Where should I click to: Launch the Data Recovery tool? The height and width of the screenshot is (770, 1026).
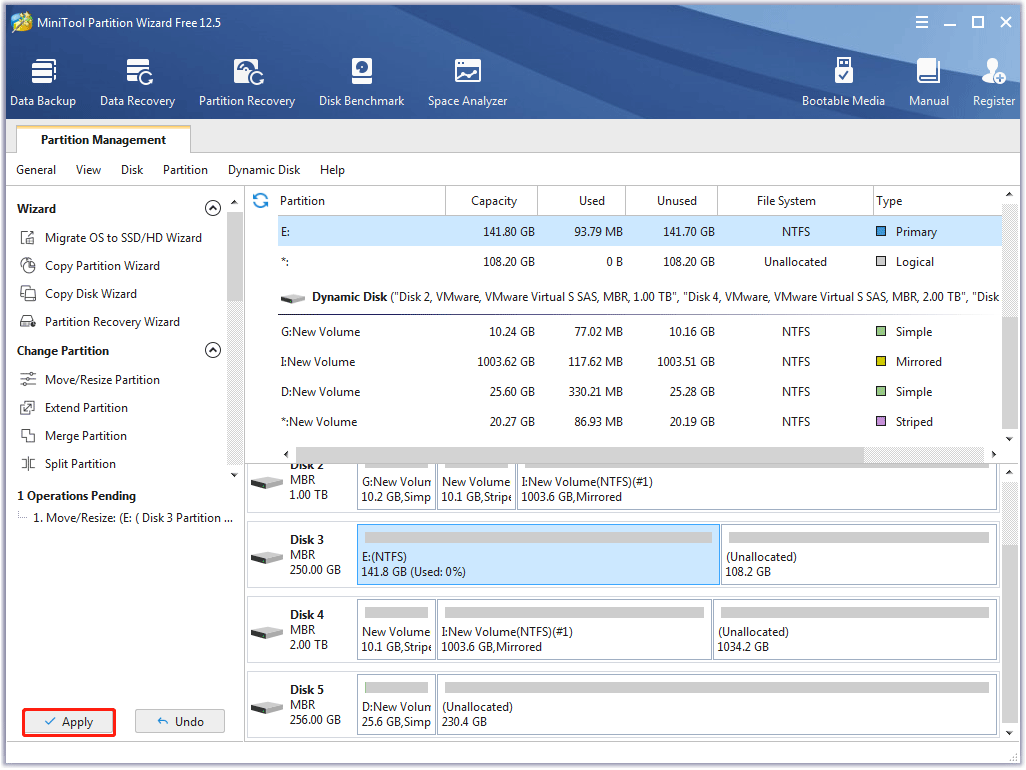[137, 82]
